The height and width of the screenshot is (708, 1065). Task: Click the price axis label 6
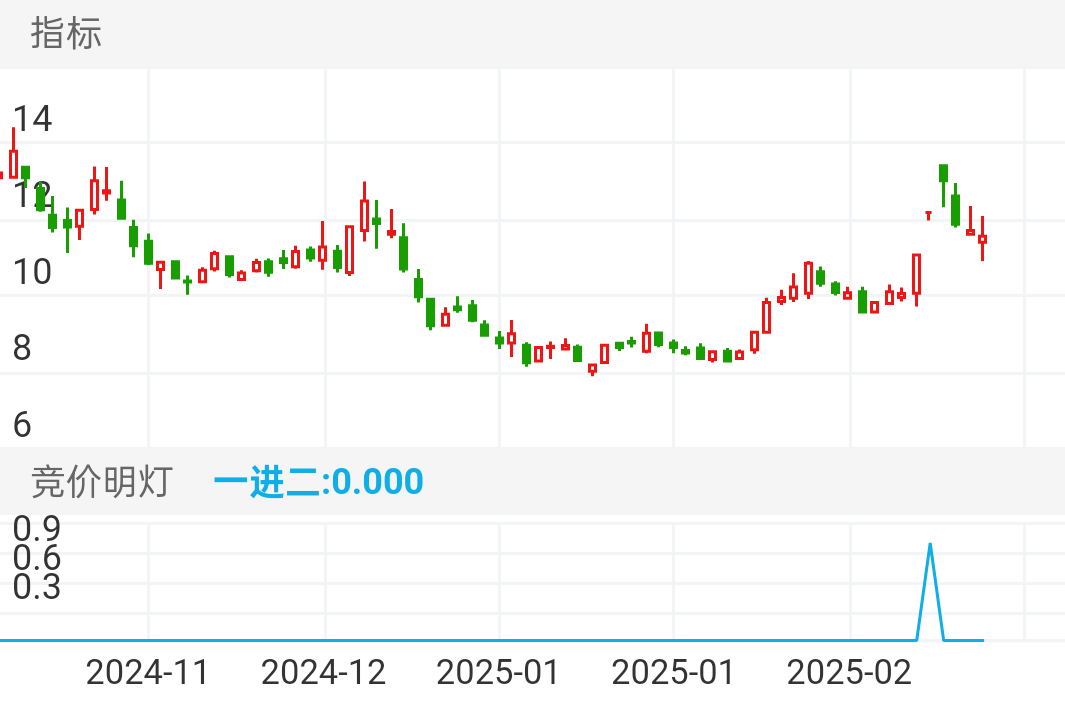tap(22, 425)
